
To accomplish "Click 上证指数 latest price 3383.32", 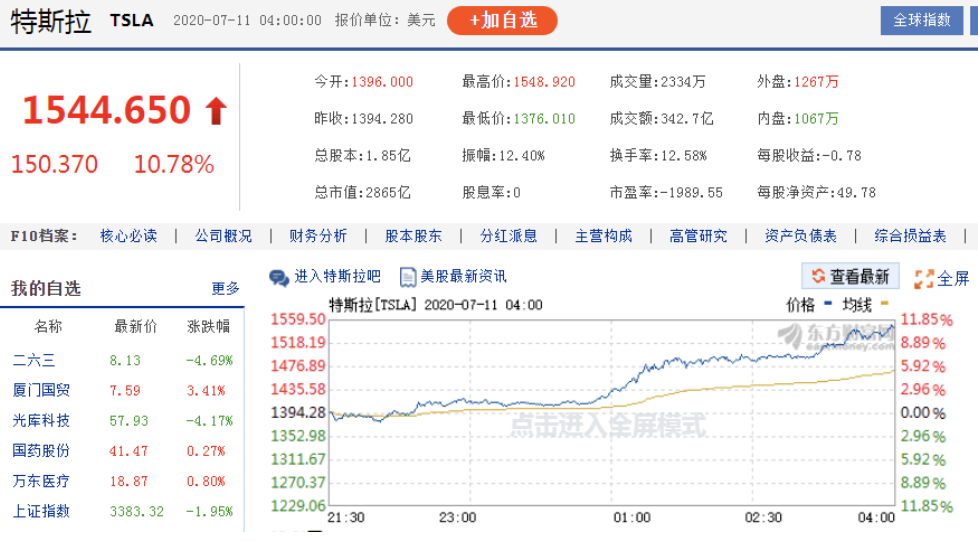I will 137,512.
